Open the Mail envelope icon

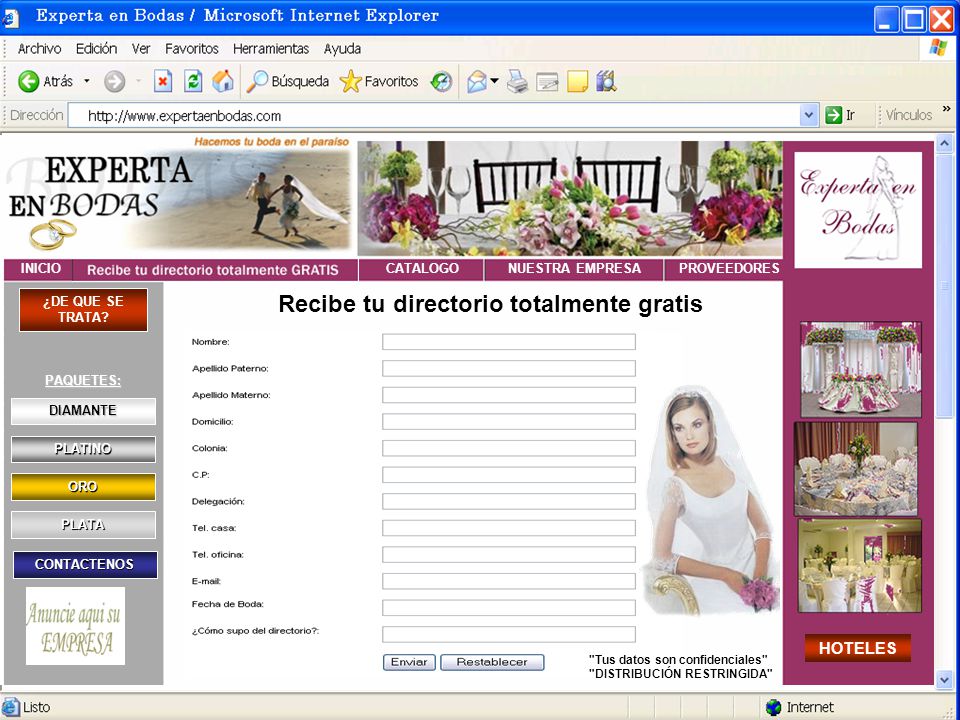[x=477, y=81]
